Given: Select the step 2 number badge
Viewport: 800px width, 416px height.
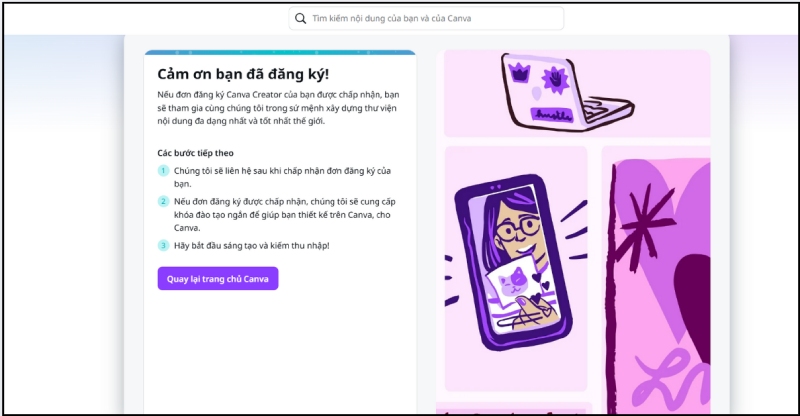Looking at the screenshot, I should point(163,201).
